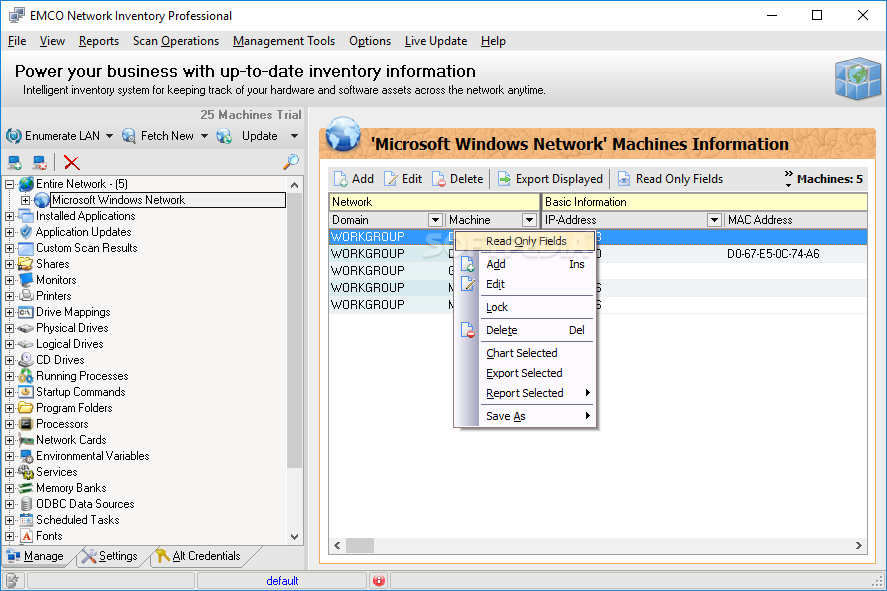Viewport: 887px width, 591px height.
Task: Open the Management Tools menu
Action: point(284,41)
